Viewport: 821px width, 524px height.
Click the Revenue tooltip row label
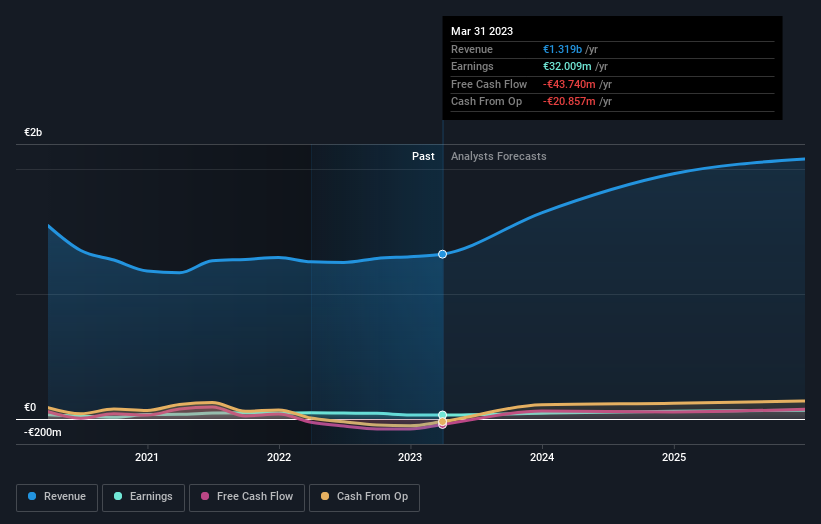472,49
